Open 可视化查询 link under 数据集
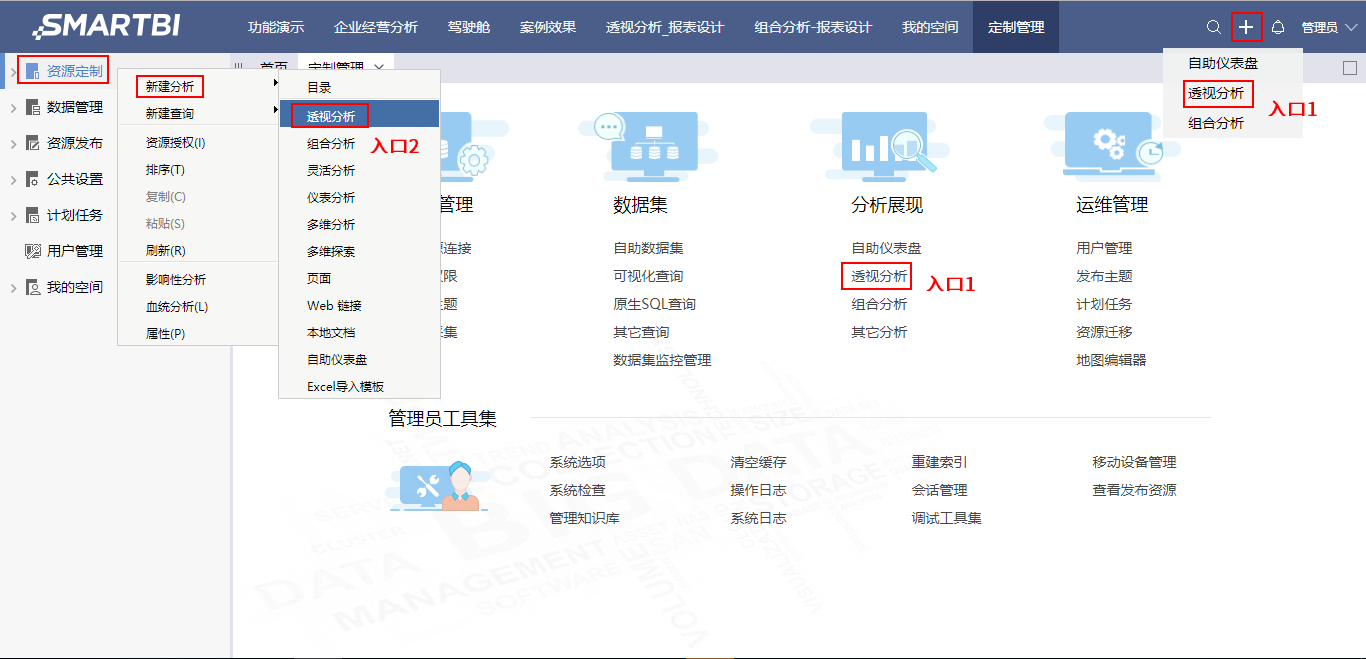This screenshot has height=659, width=1366. click(648, 276)
